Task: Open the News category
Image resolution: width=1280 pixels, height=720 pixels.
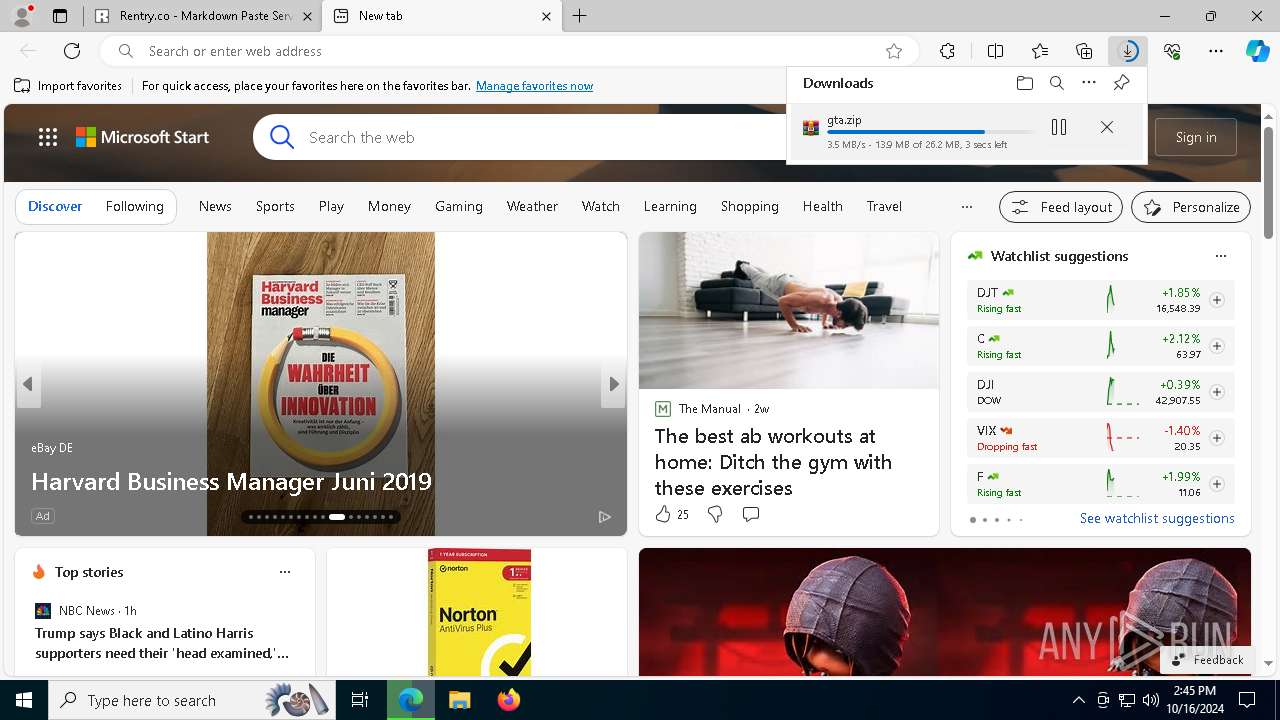Action: click(x=215, y=206)
